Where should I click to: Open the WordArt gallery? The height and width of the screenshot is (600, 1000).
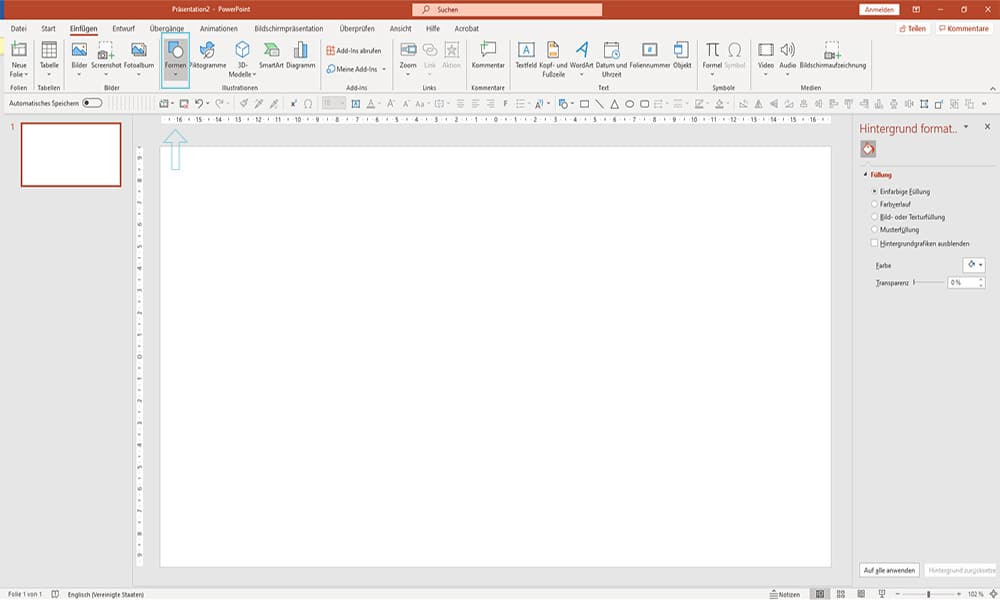[x=582, y=59]
